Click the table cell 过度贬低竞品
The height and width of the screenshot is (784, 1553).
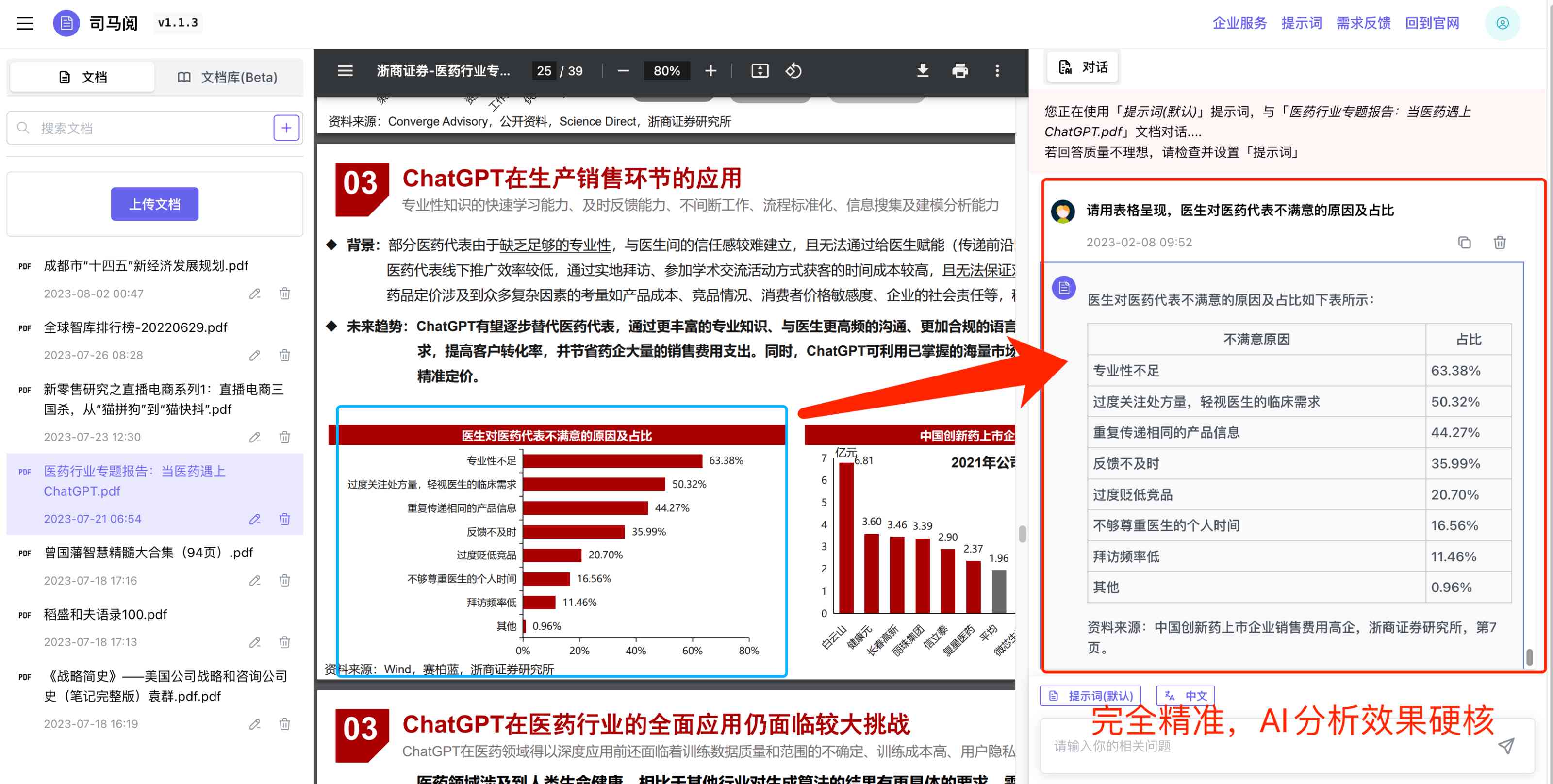tap(1256, 495)
